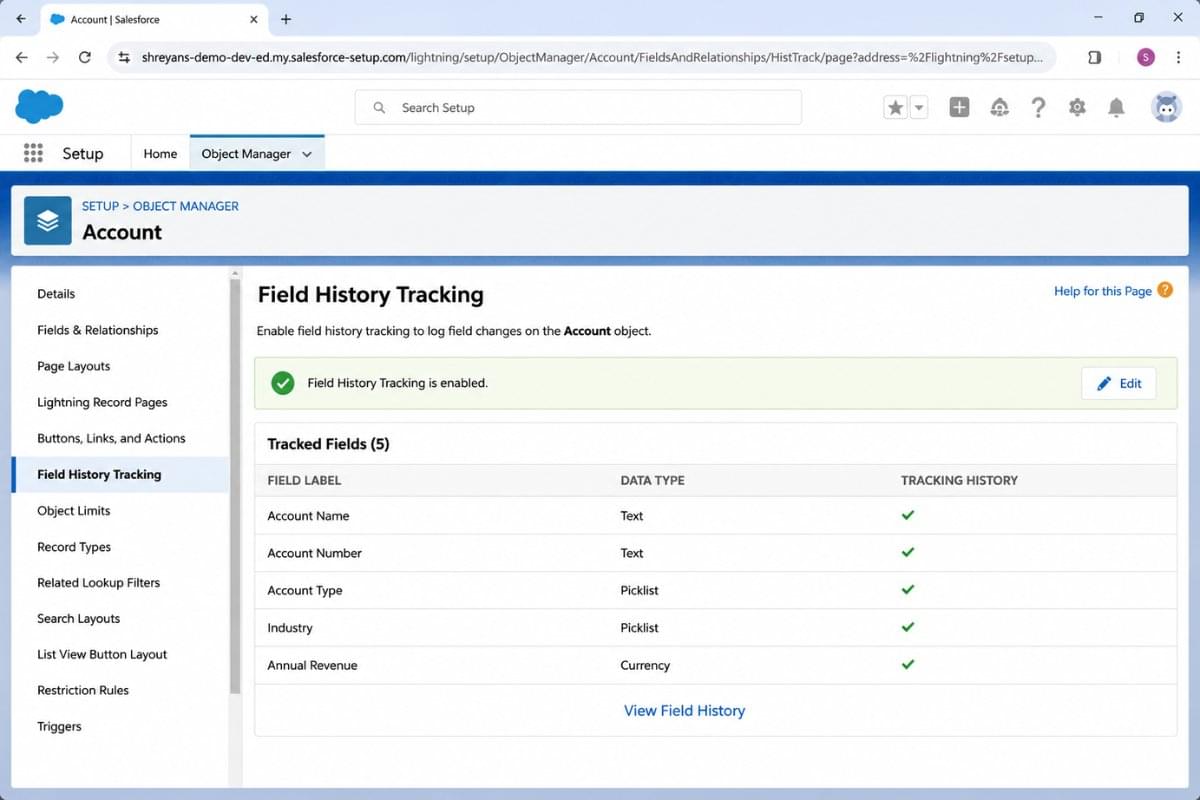
Task: Open Related Lookup Filters in sidebar
Action: [98, 582]
